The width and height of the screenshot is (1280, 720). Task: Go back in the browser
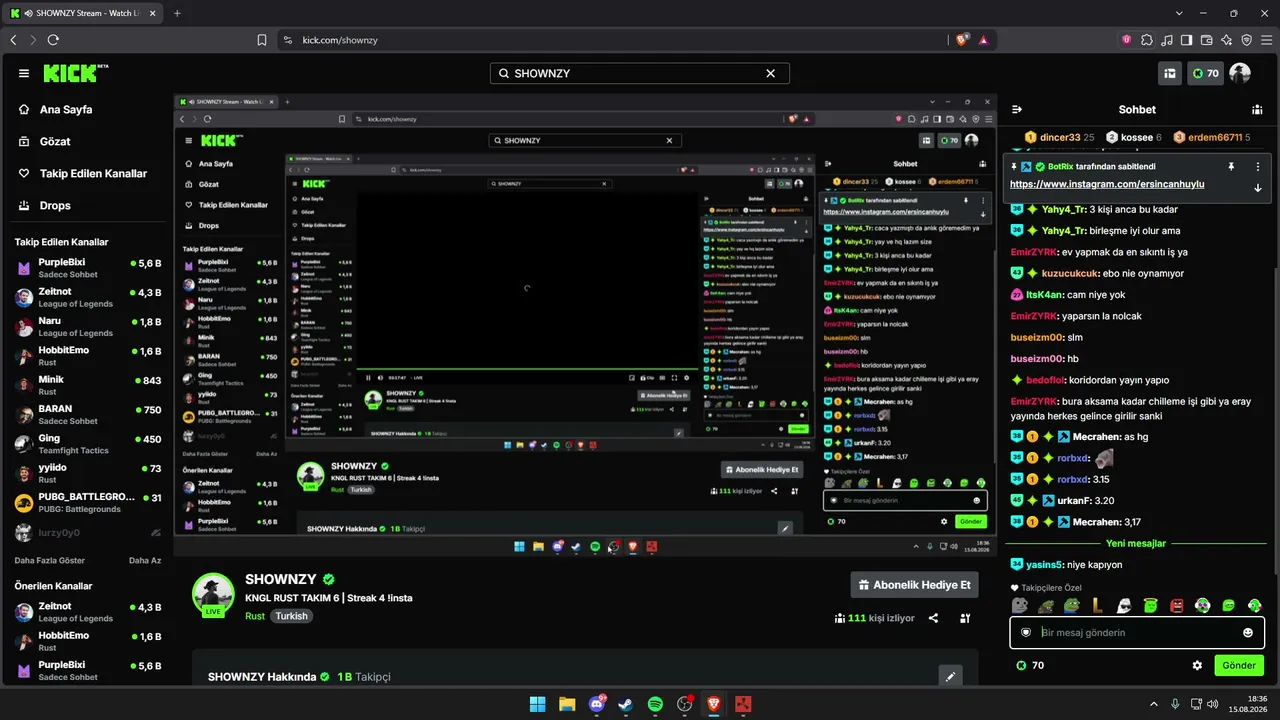point(13,40)
